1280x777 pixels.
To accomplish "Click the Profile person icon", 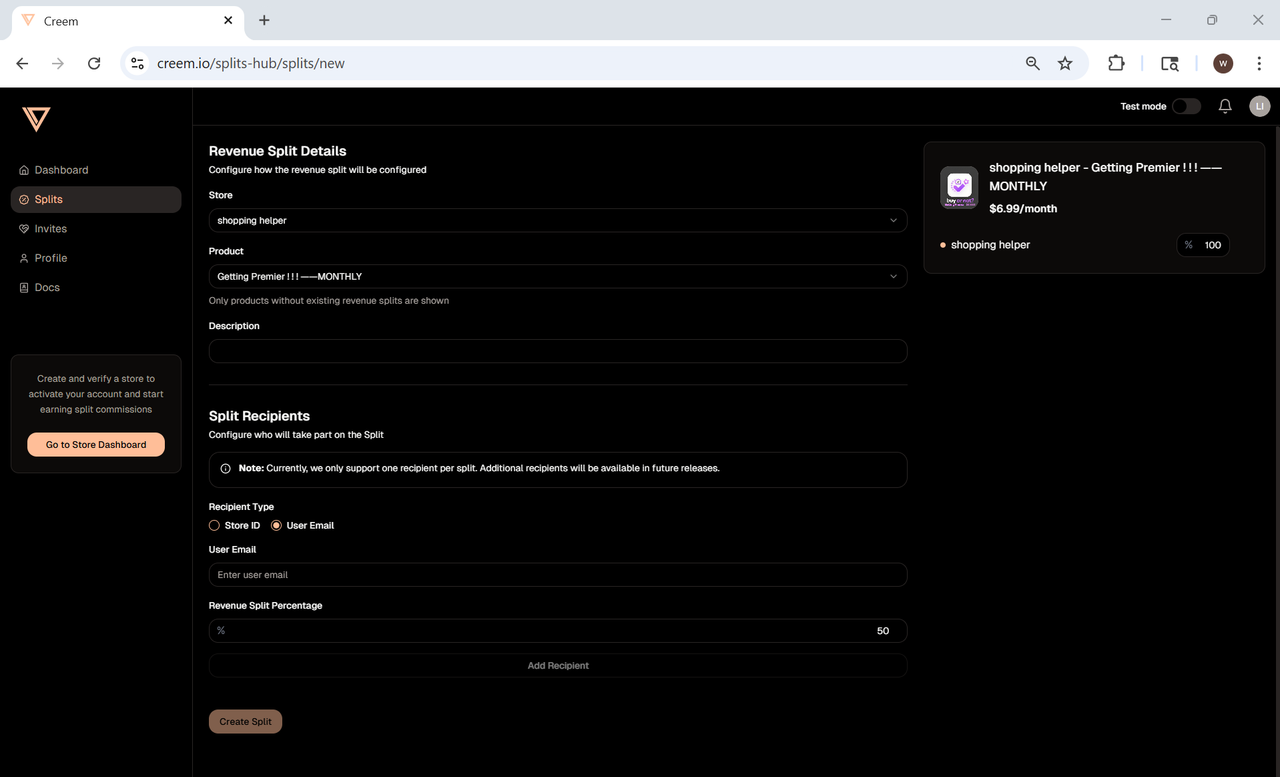I will [24, 258].
